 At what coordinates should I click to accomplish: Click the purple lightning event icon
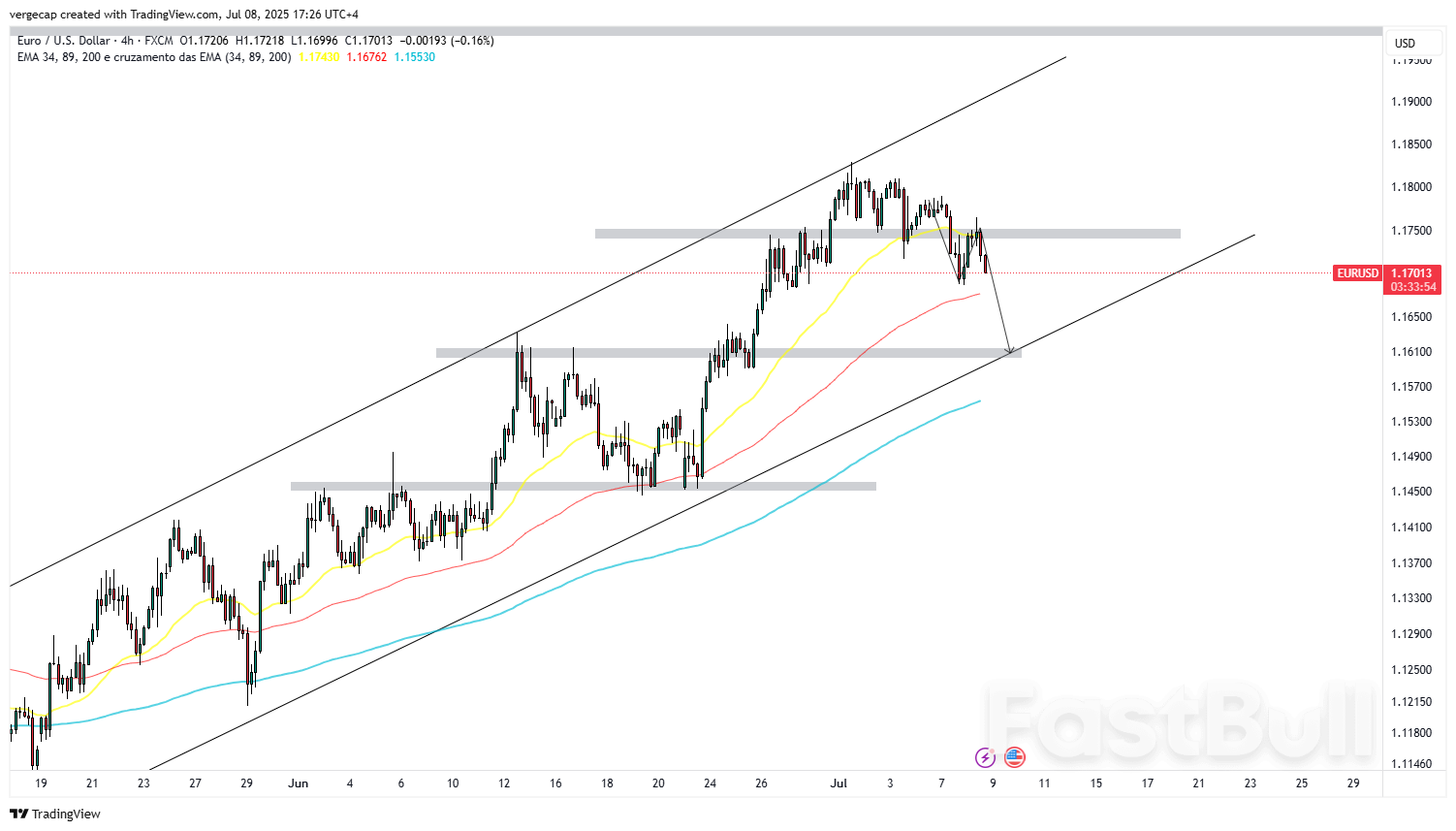pyautogui.click(x=985, y=757)
